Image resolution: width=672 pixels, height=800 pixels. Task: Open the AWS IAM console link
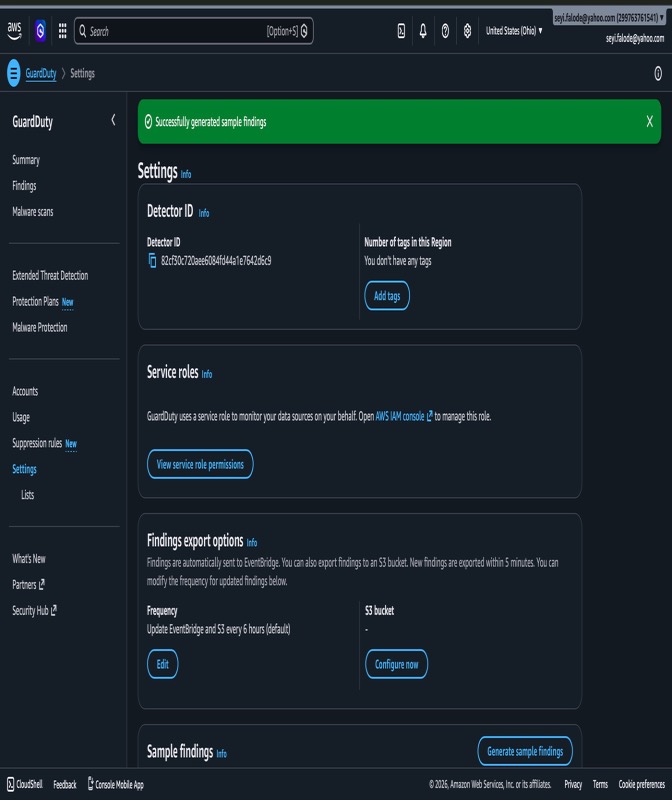coord(404,416)
